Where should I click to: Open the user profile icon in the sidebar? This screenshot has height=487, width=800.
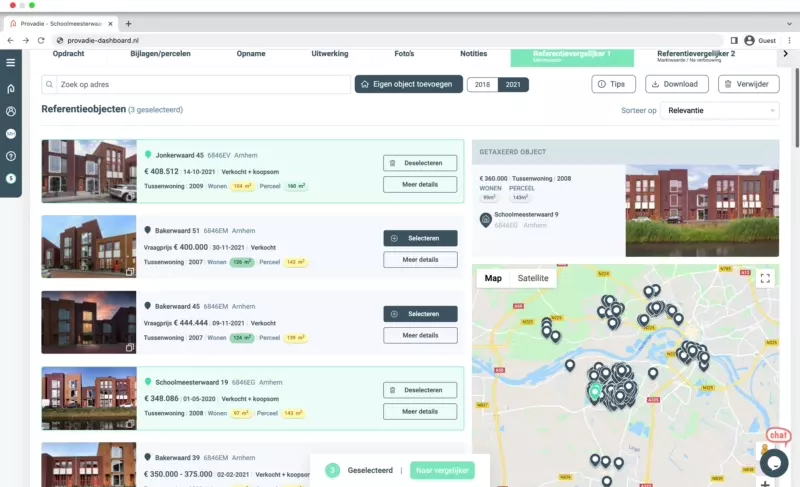[11, 111]
